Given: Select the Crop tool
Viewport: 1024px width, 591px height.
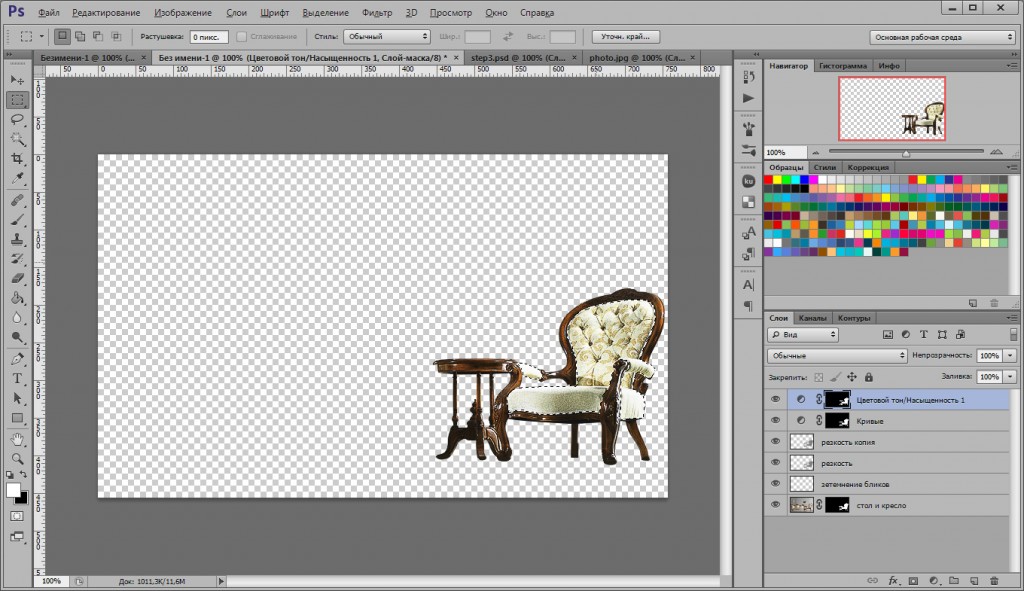Looking at the screenshot, I should click(17, 159).
